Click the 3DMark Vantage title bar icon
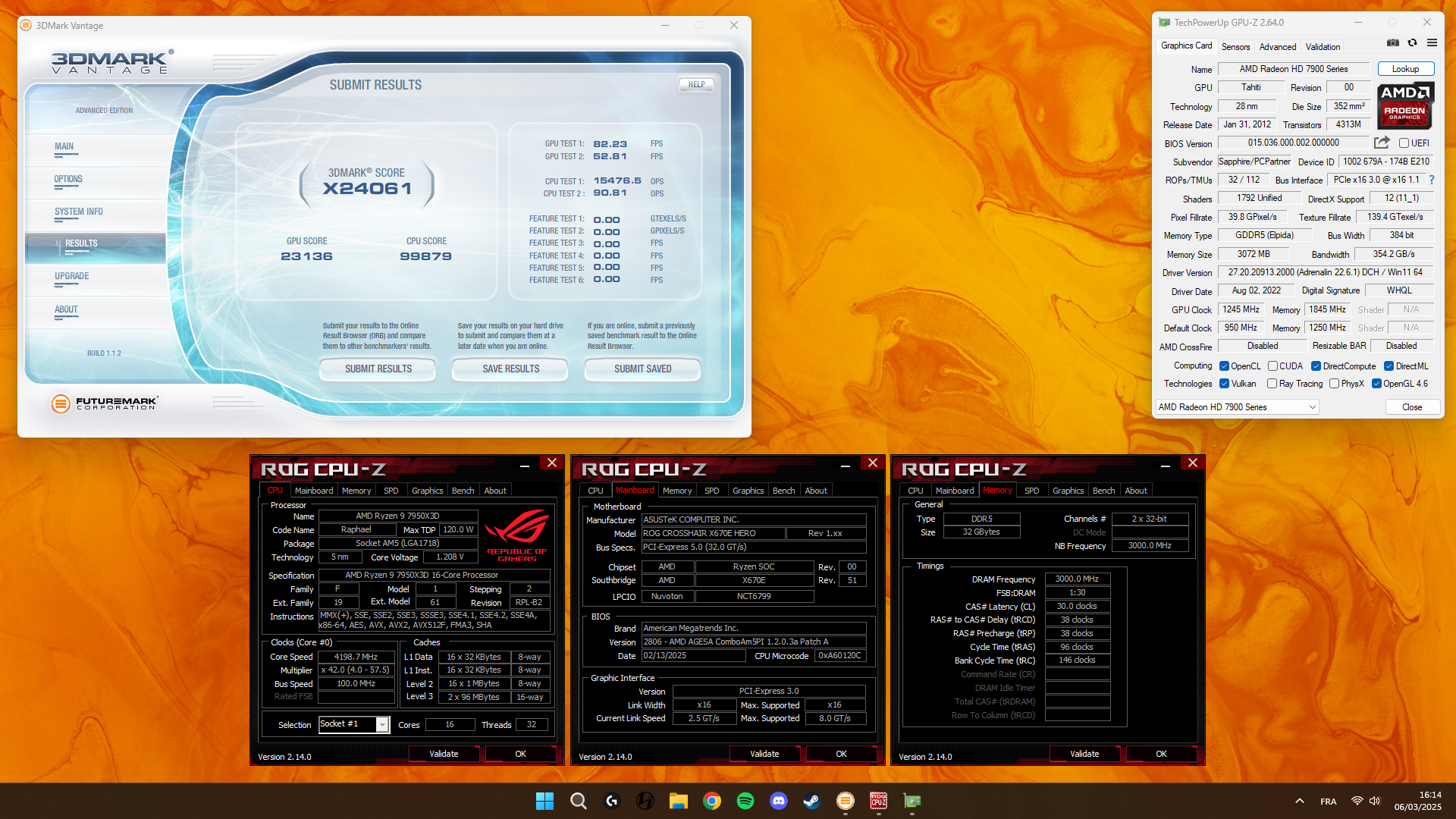The height and width of the screenshot is (819, 1456). (x=26, y=25)
